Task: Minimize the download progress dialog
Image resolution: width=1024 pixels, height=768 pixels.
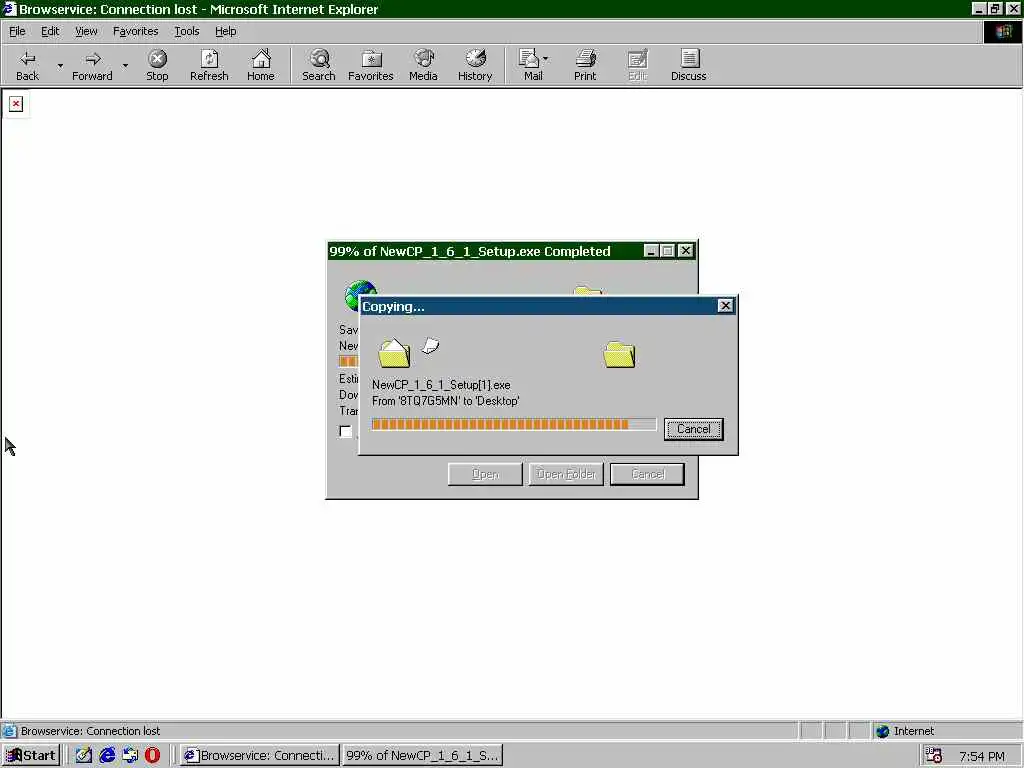Action: coord(650,251)
